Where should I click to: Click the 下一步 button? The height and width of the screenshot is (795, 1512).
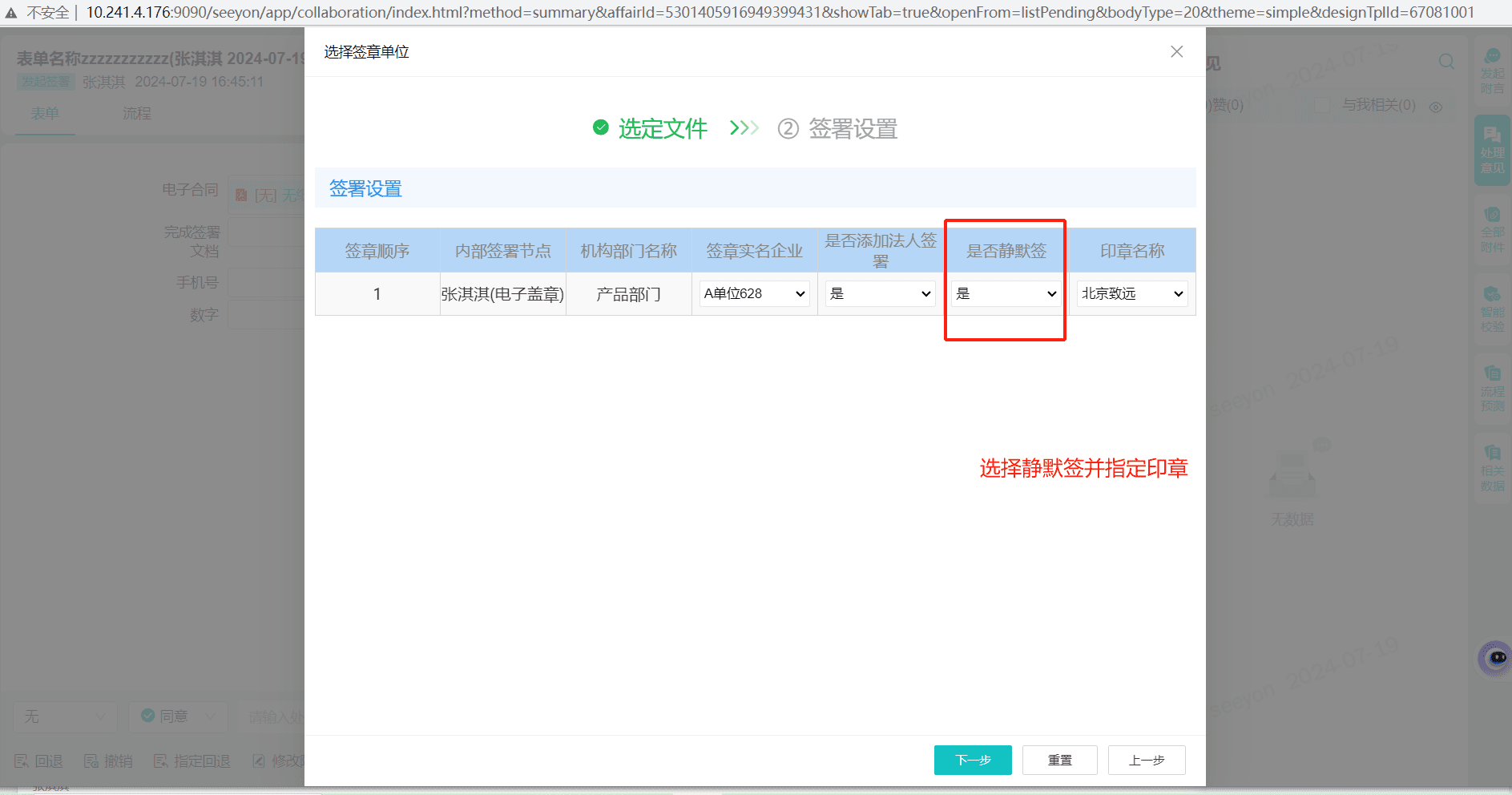pyautogui.click(x=973, y=760)
